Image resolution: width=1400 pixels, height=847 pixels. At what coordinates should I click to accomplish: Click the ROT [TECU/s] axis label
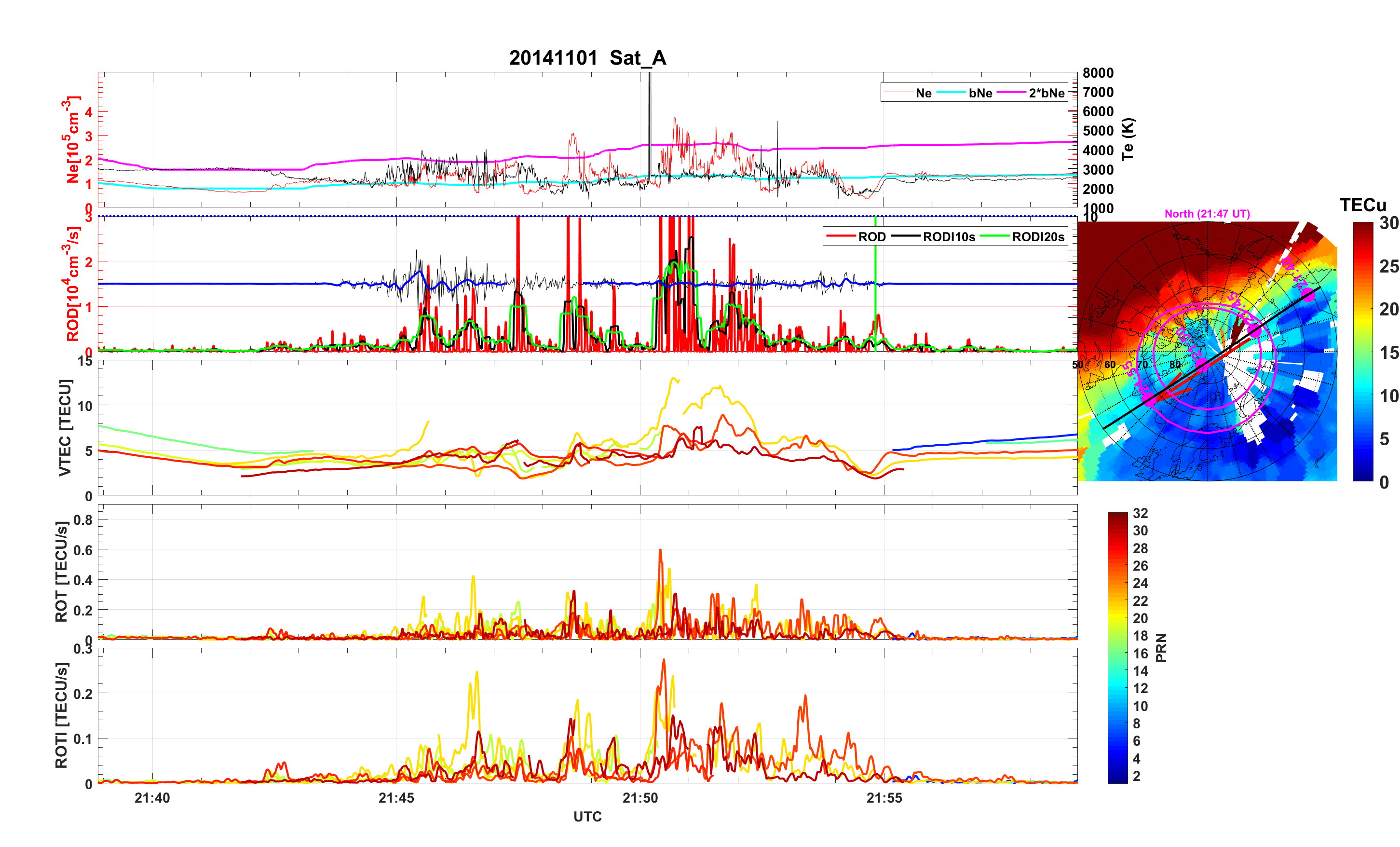(x=61, y=571)
